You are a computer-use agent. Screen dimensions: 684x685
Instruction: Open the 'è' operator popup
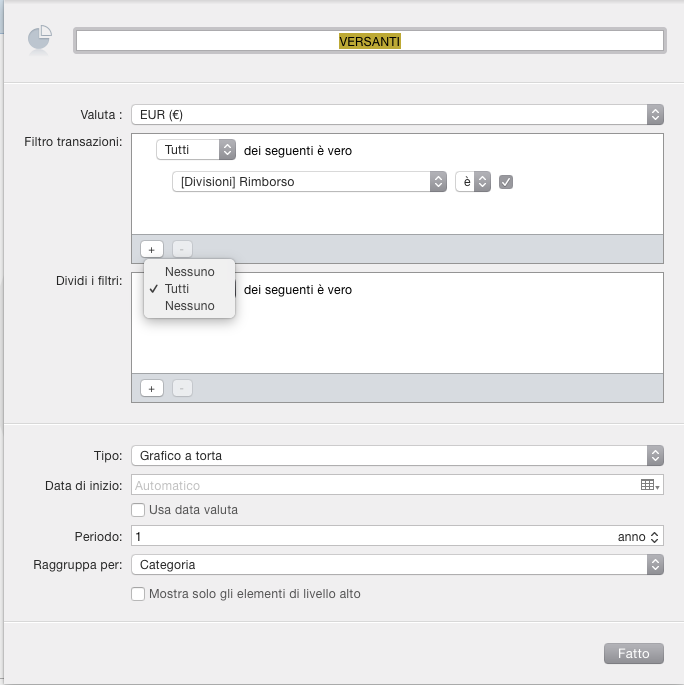(x=473, y=181)
